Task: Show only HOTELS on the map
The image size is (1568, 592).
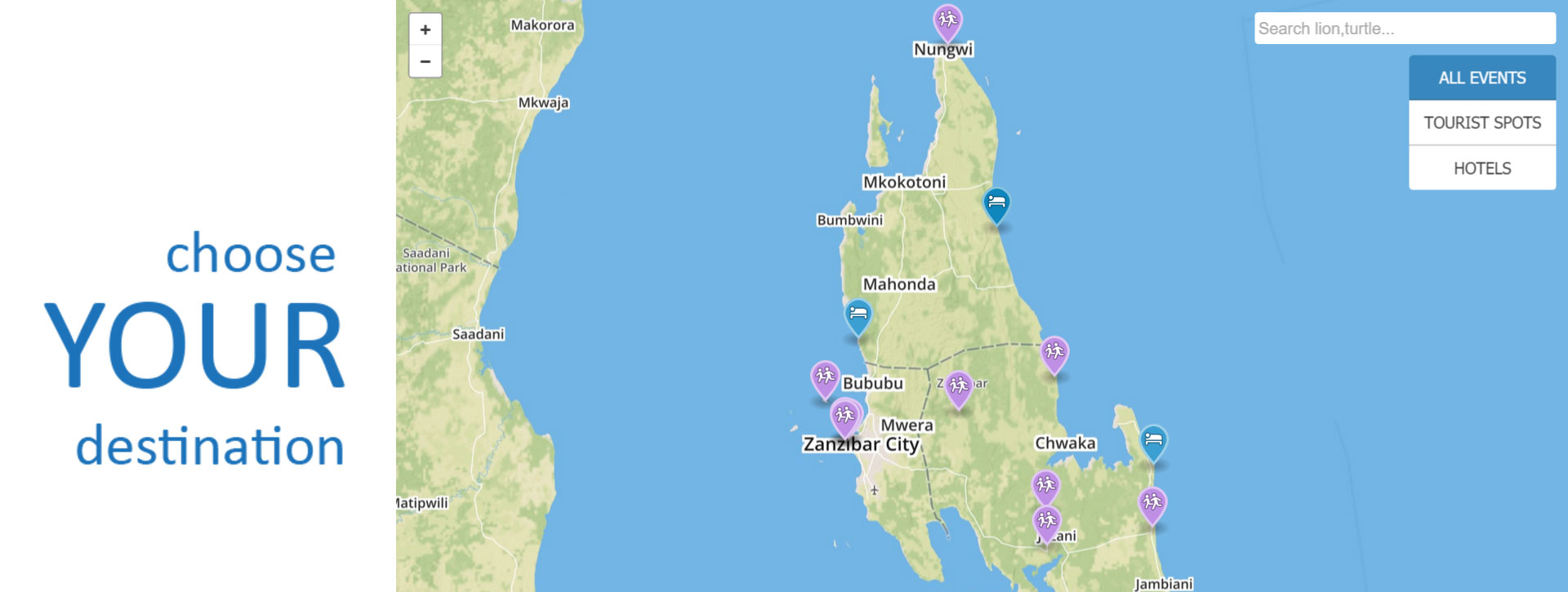Action: point(1482,168)
